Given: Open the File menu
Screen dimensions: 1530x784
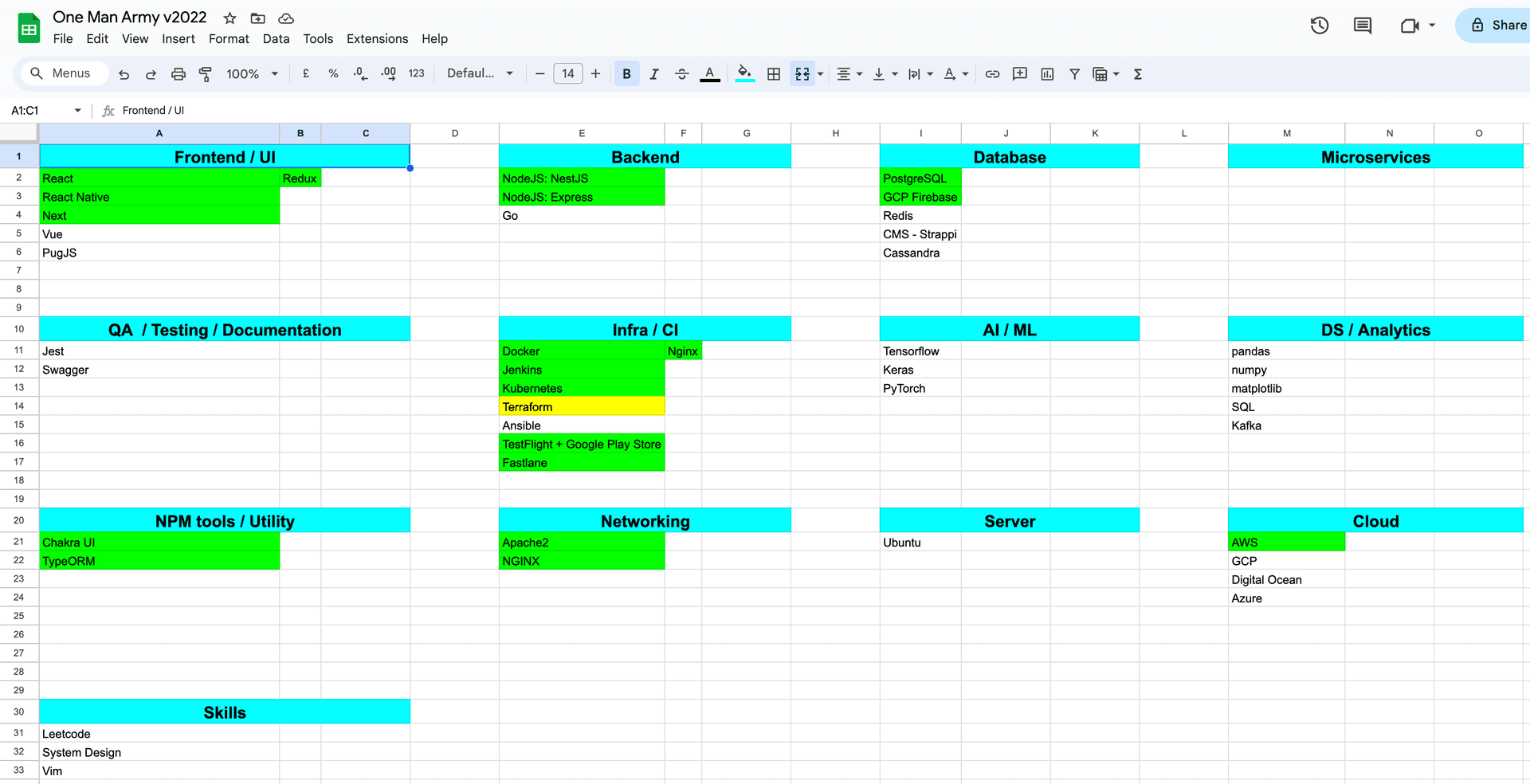Looking at the screenshot, I should coord(63,38).
